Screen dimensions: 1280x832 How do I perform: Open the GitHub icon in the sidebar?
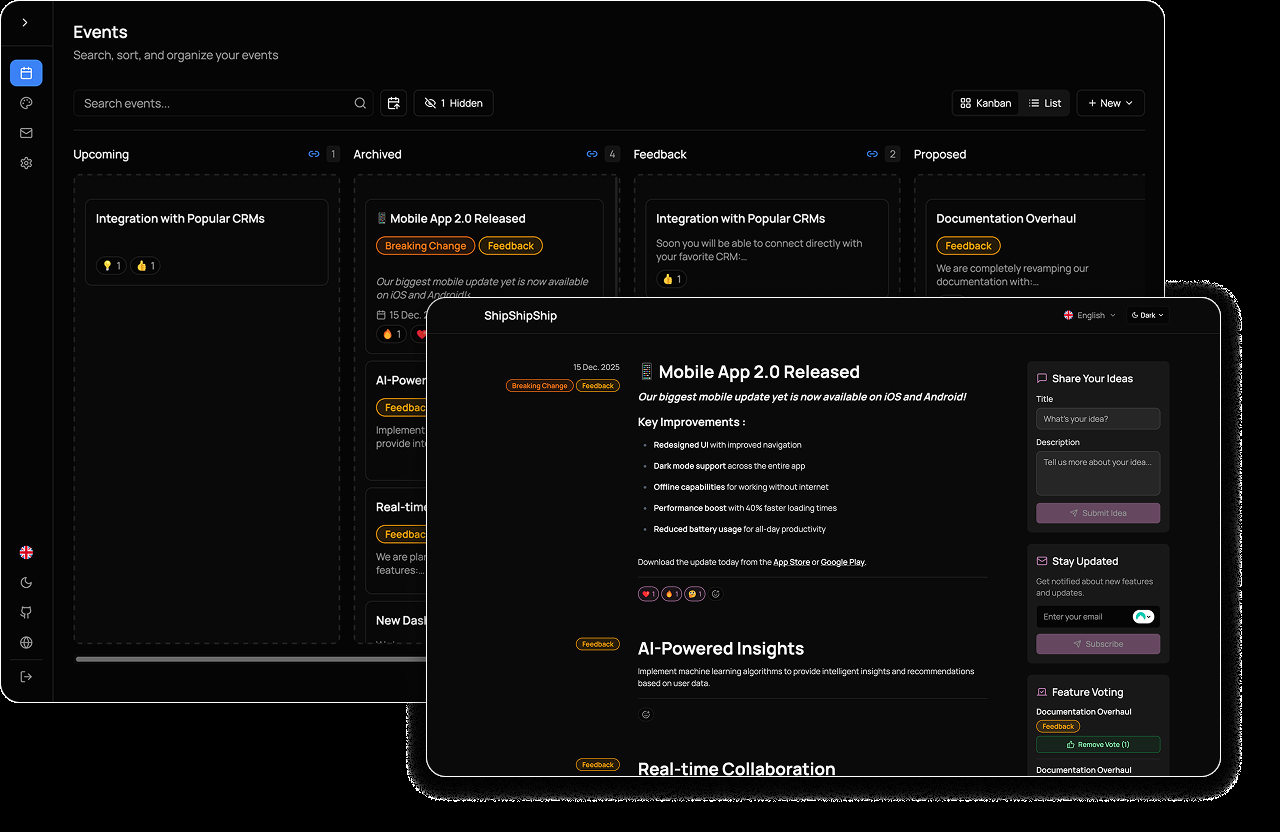pos(26,612)
